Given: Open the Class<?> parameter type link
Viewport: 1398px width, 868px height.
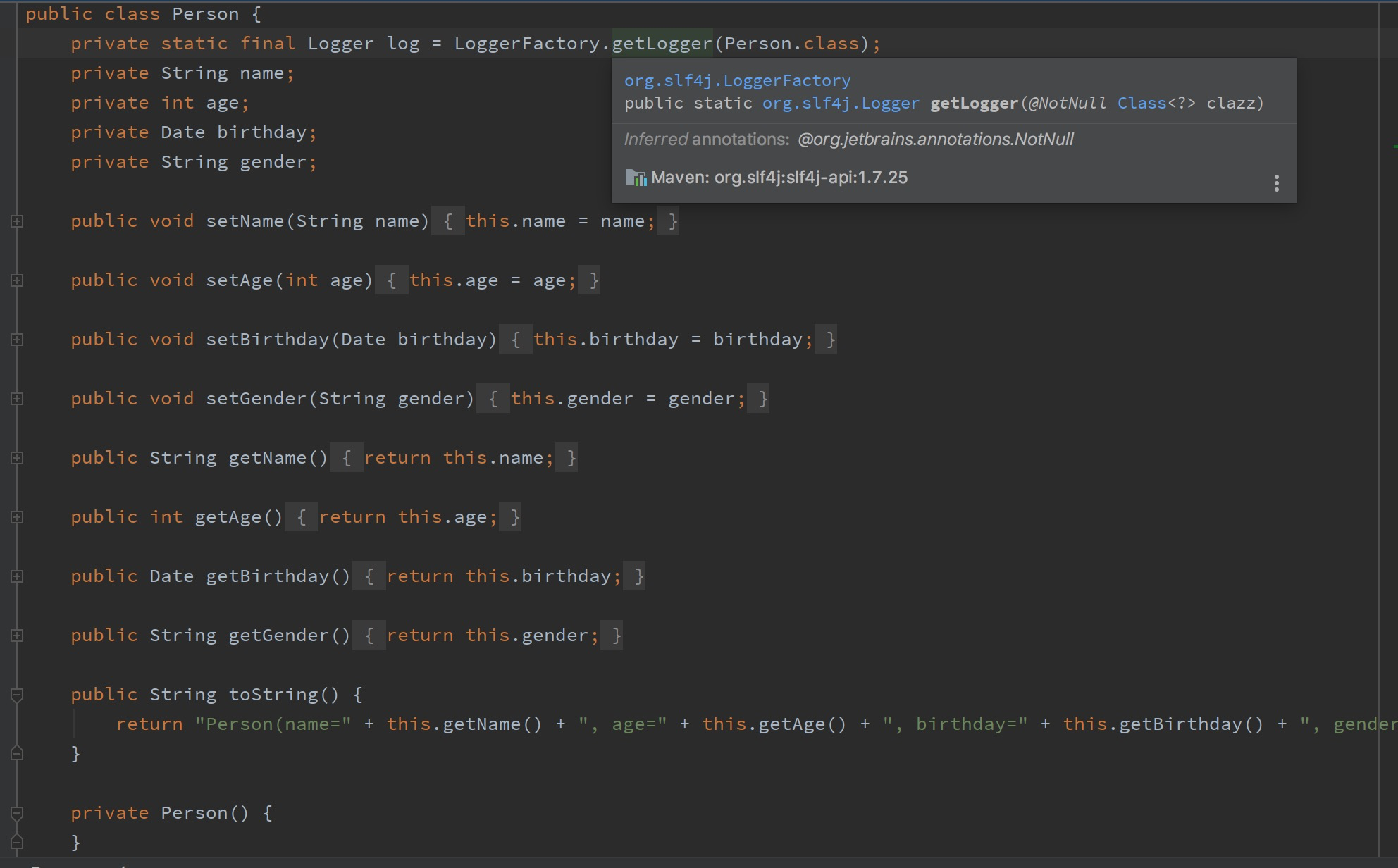Looking at the screenshot, I should click(x=1142, y=104).
